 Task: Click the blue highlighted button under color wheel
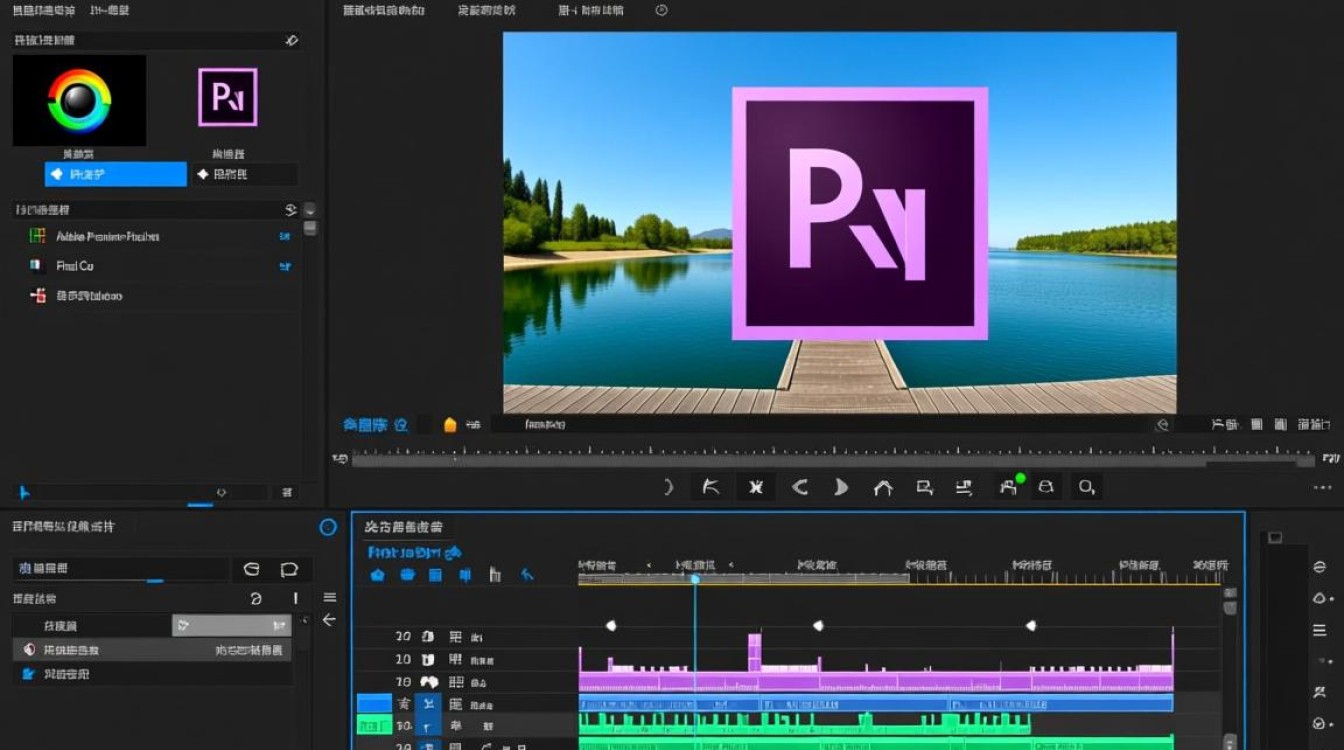coord(116,174)
